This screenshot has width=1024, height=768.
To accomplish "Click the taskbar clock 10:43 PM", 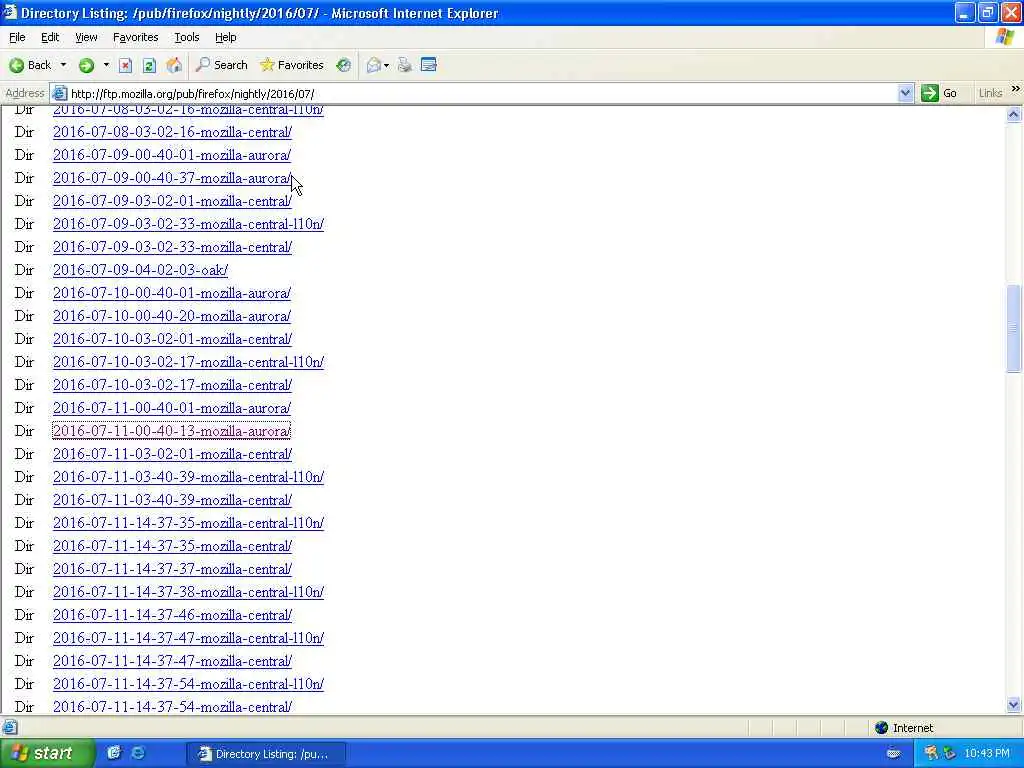I will click(x=987, y=754).
